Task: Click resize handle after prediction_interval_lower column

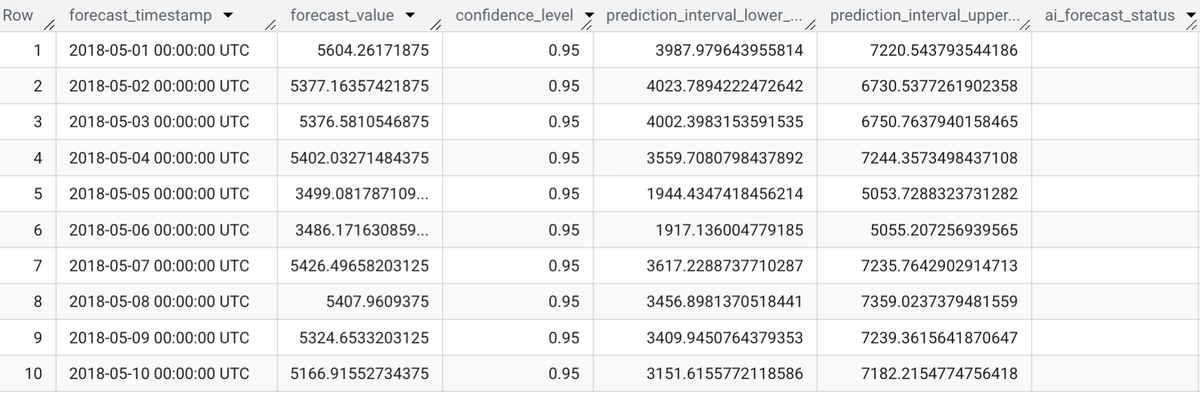Action: point(811,25)
